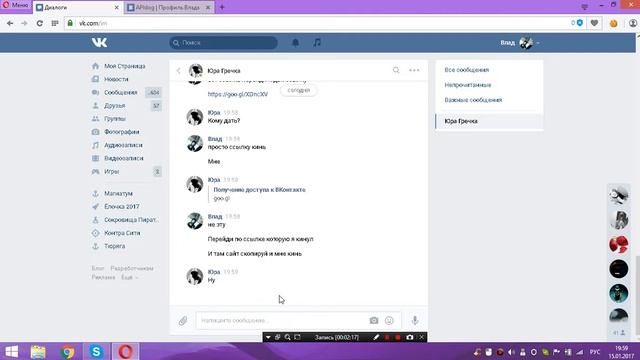Open the music note player icon
640x360 pixels.
click(x=317, y=42)
